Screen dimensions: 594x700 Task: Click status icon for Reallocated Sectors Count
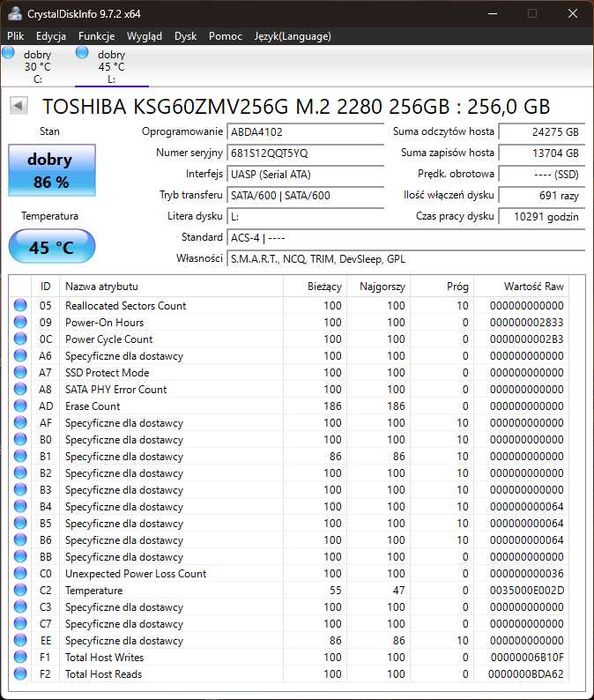click(x=20, y=305)
